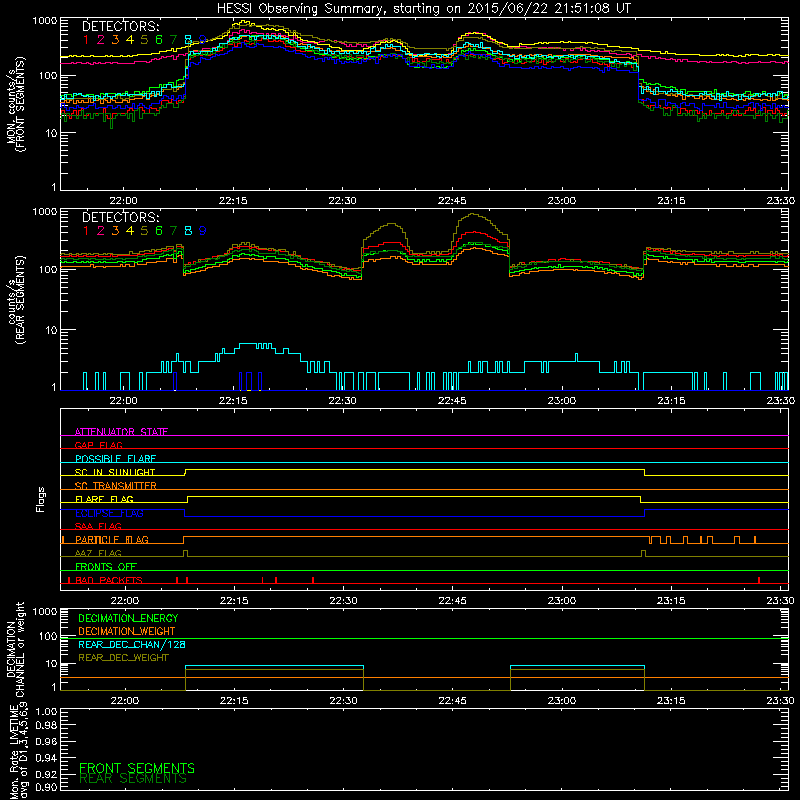Click the SC IN SUNLIGHT flag label
Screen dimensions: 800x800
coord(115,472)
